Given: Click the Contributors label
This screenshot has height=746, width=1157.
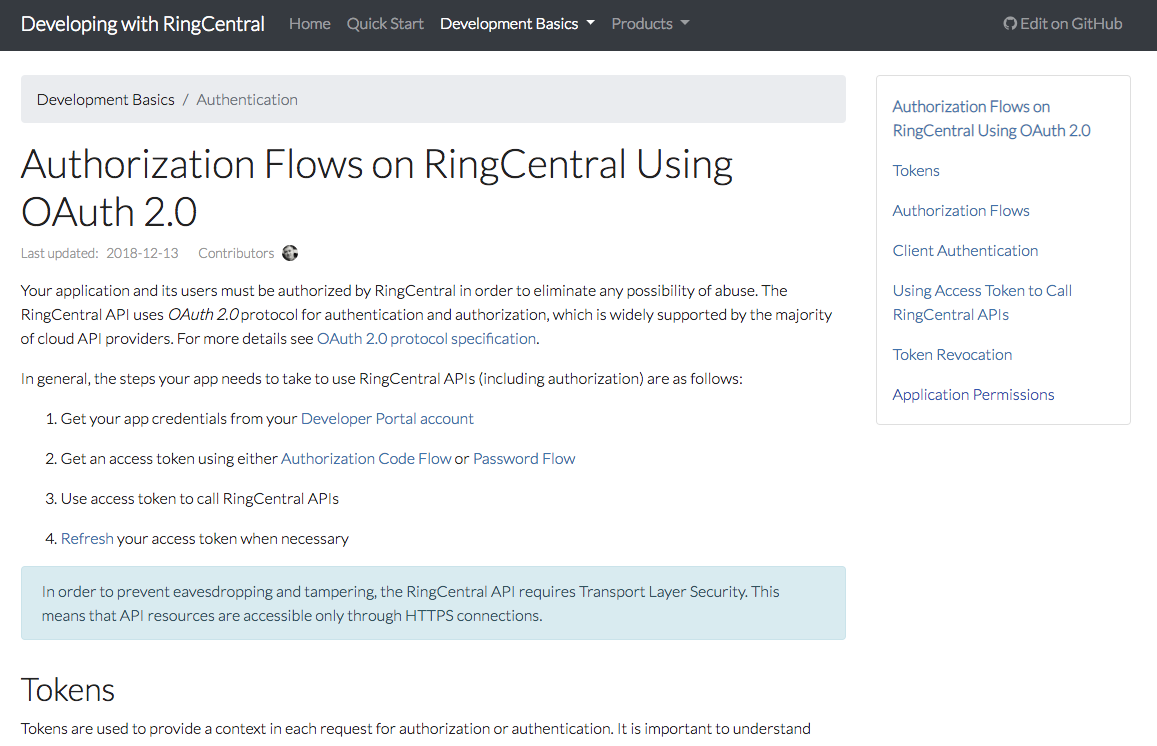Looking at the screenshot, I should pyautogui.click(x=236, y=253).
